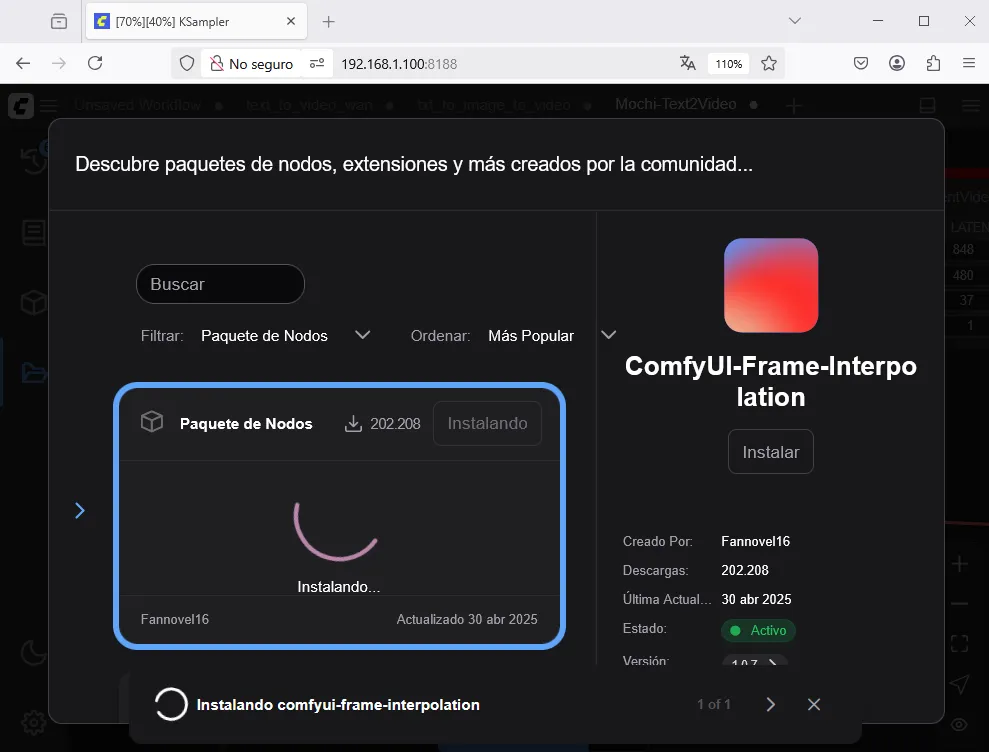989x752 pixels.
Task: Open the browser extensions icon
Action: coord(933,63)
